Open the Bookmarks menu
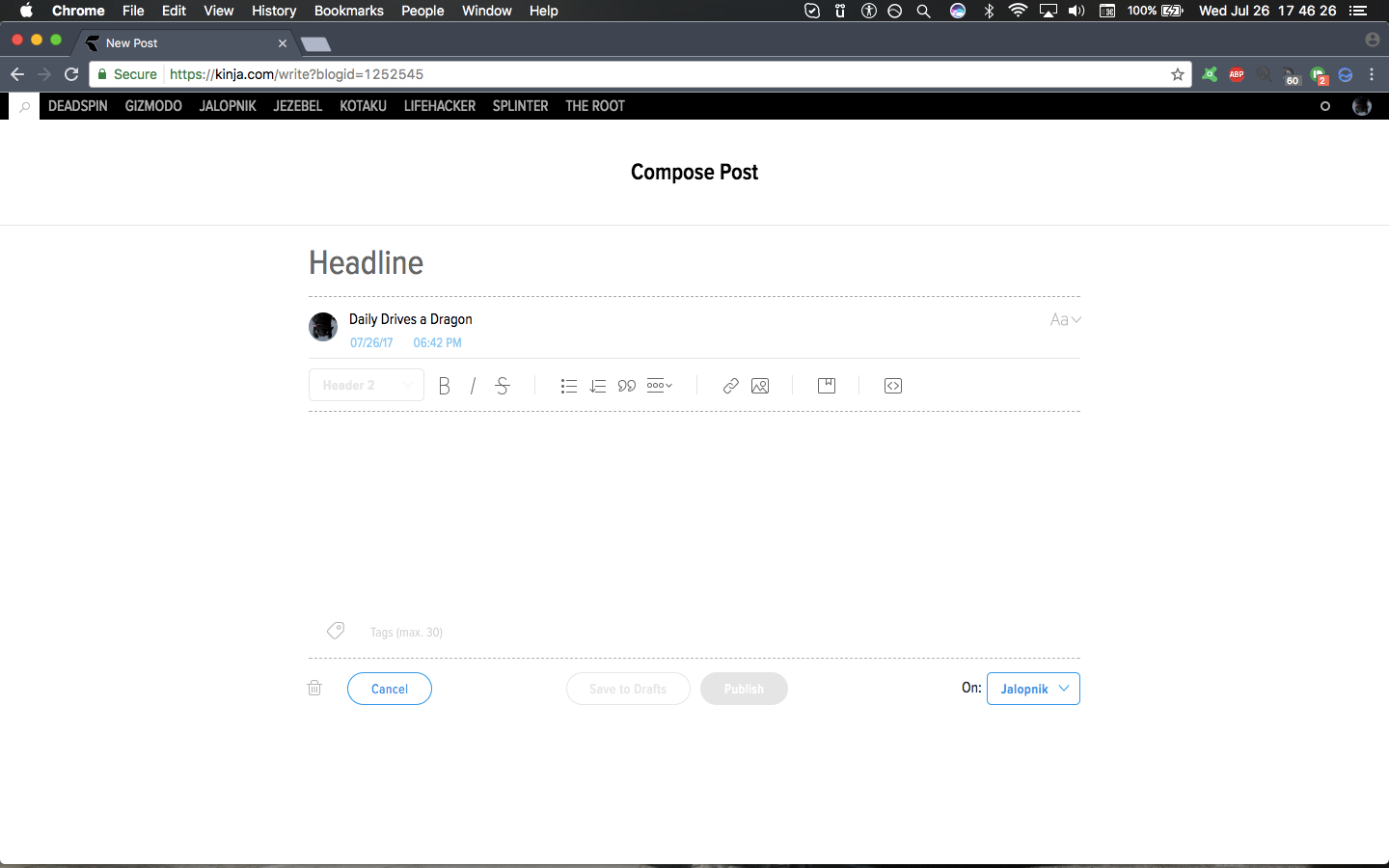This screenshot has height=868, width=1389. [348, 11]
